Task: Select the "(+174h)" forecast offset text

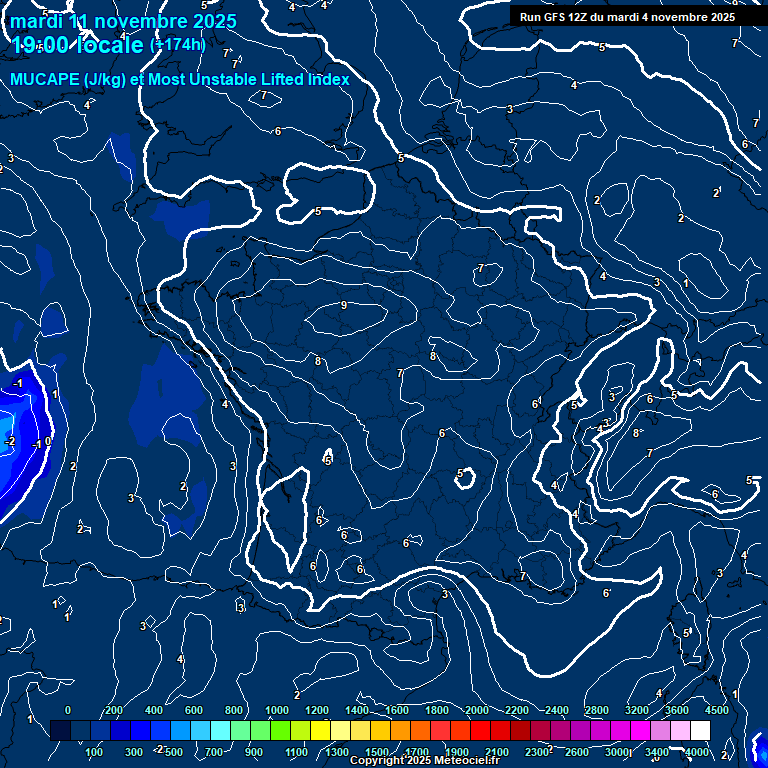Action: pos(177,45)
